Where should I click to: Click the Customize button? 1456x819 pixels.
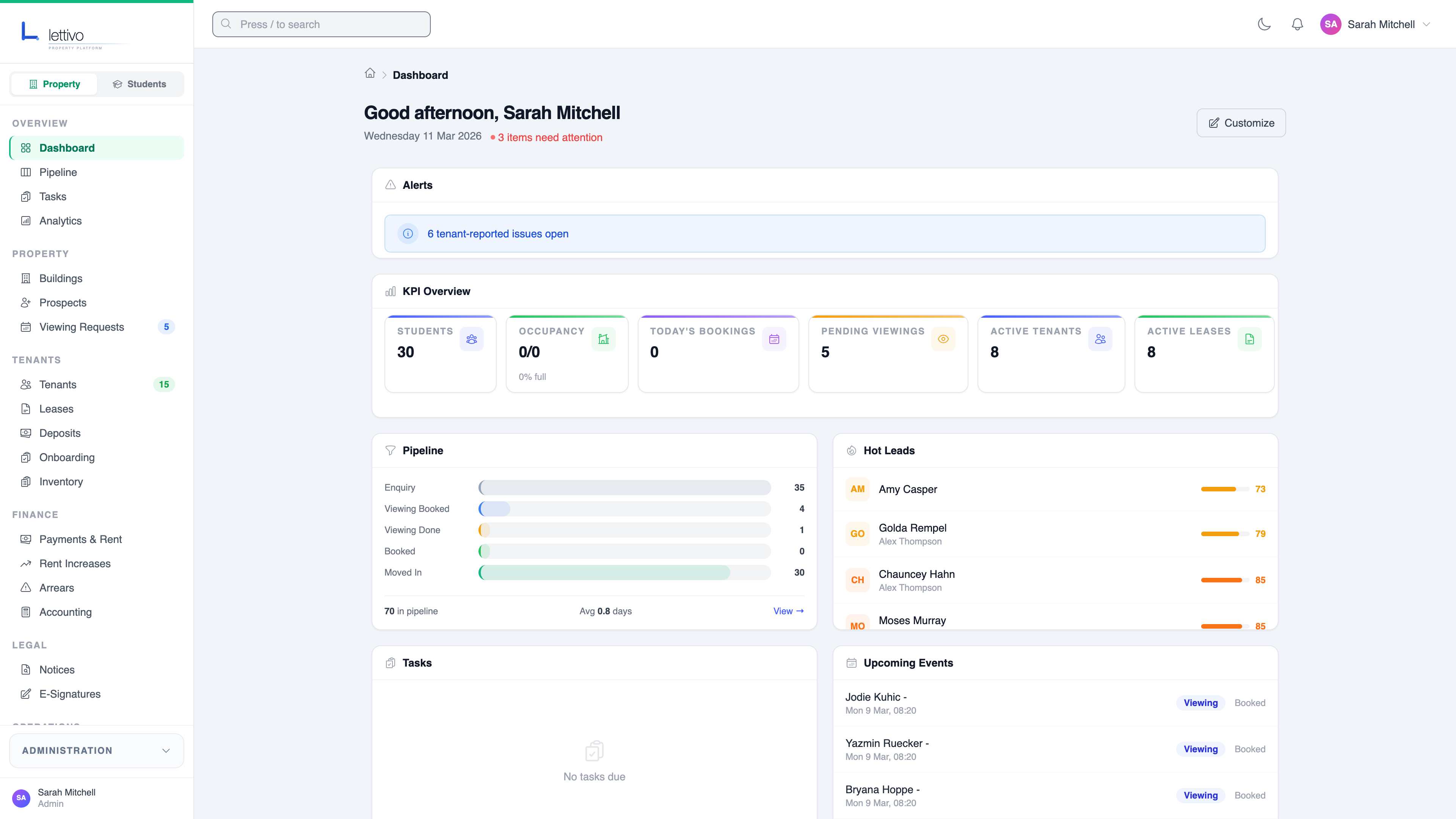coord(1241,122)
